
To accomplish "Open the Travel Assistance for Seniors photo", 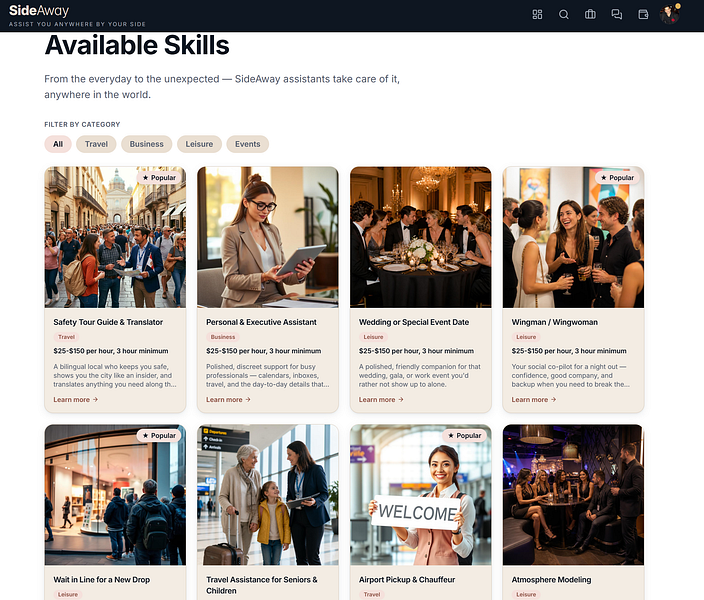I will [x=268, y=495].
